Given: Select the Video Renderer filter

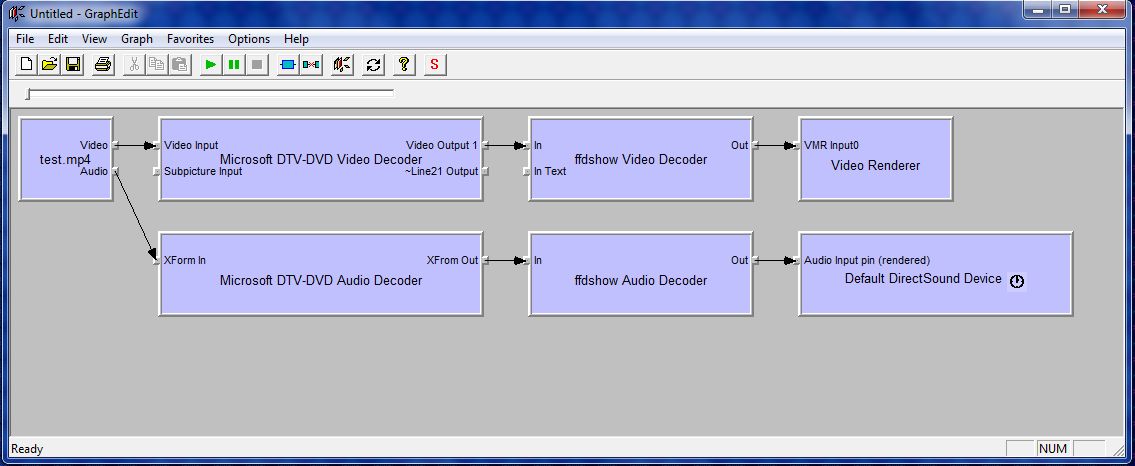Looking at the screenshot, I should [876, 158].
